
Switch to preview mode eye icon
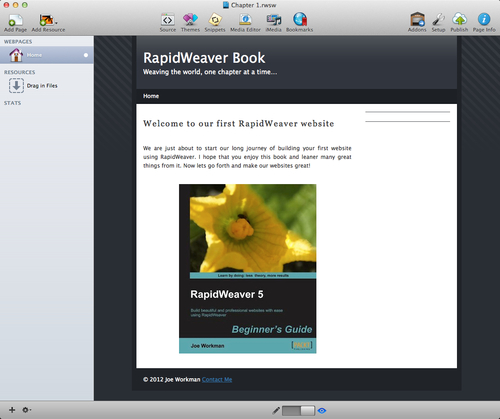[322, 410]
